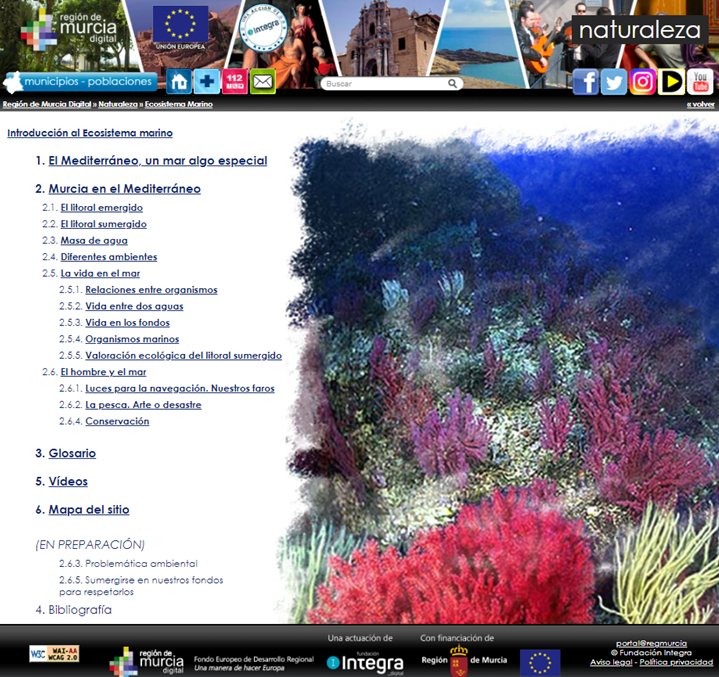Open Vida en los fondos

[127, 322]
